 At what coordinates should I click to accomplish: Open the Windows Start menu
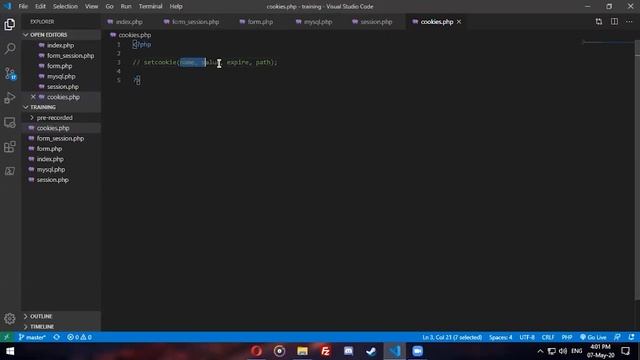(x=10, y=351)
